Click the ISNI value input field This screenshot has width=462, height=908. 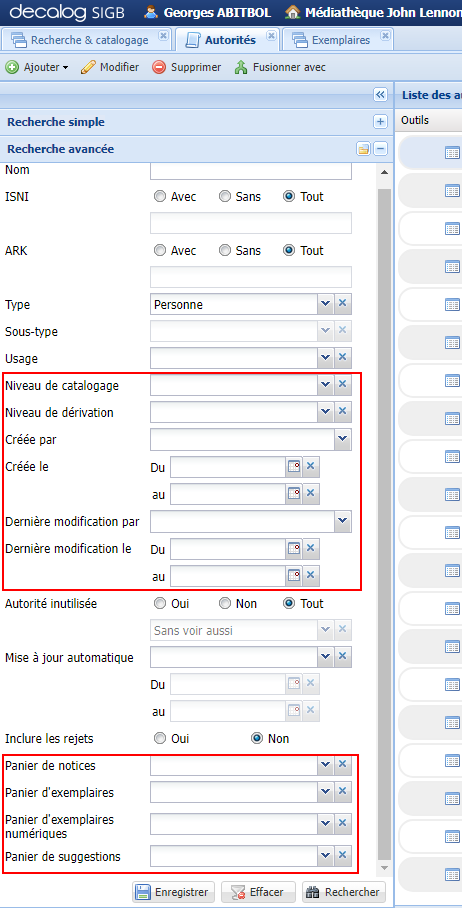pyautogui.click(x=251, y=223)
